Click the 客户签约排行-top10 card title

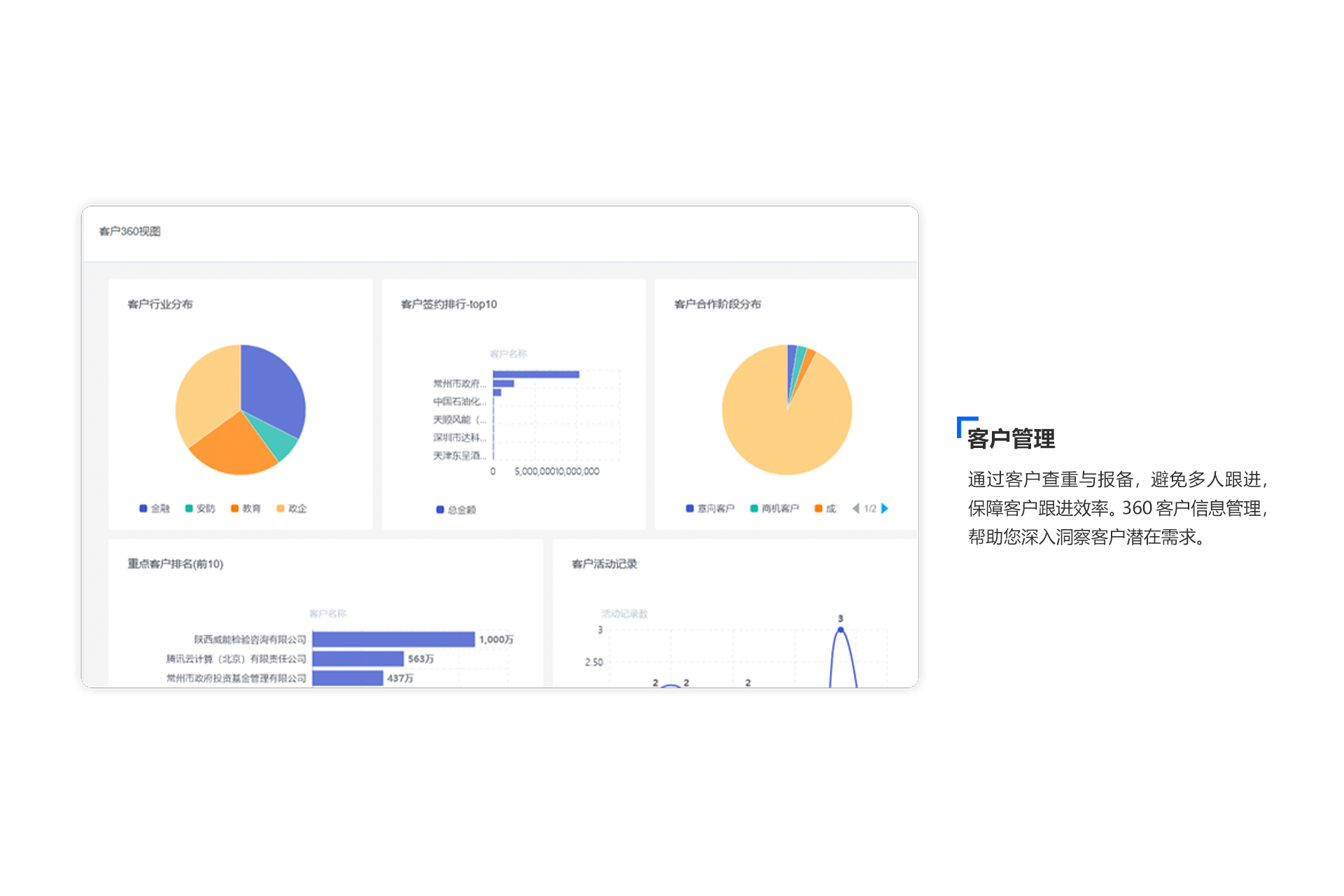point(449,304)
